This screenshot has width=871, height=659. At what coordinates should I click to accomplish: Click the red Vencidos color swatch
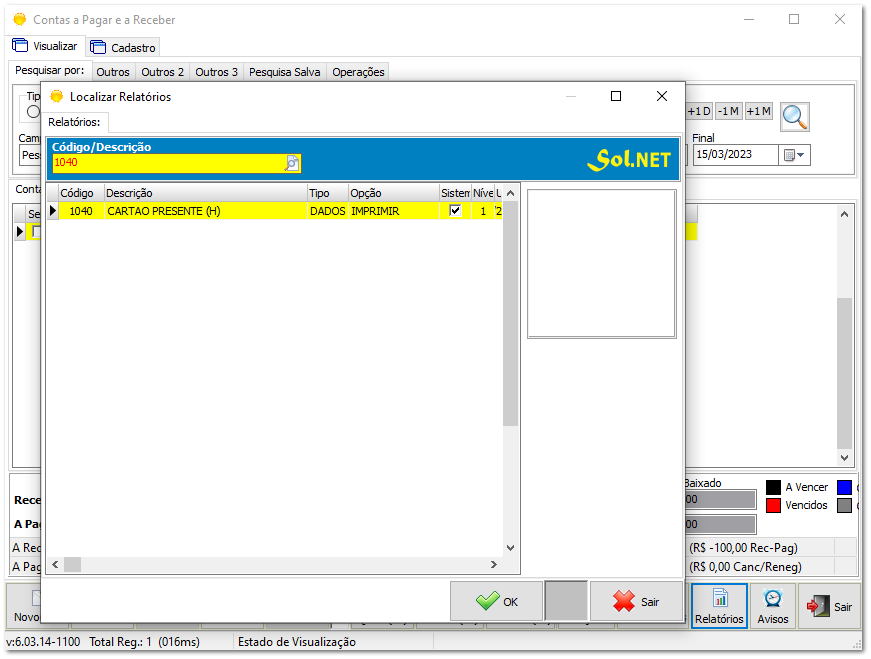click(773, 505)
